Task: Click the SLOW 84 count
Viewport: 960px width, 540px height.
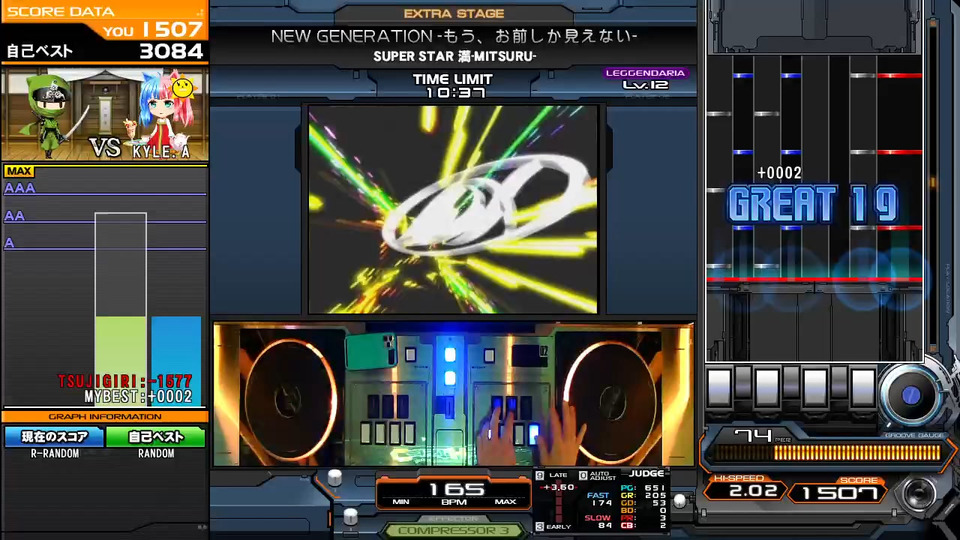Action: pyautogui.click(x=598, y=522)
